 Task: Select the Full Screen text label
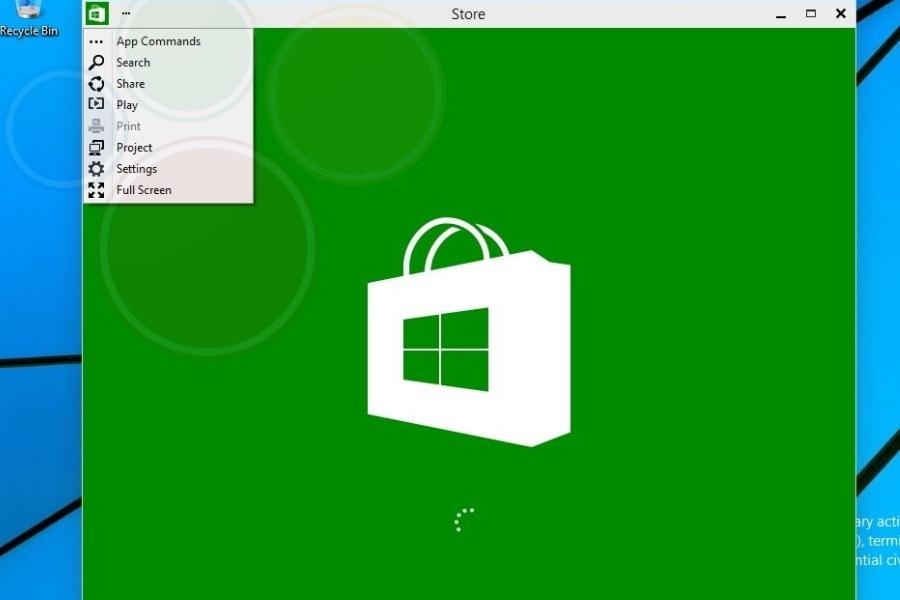[143, 190]
